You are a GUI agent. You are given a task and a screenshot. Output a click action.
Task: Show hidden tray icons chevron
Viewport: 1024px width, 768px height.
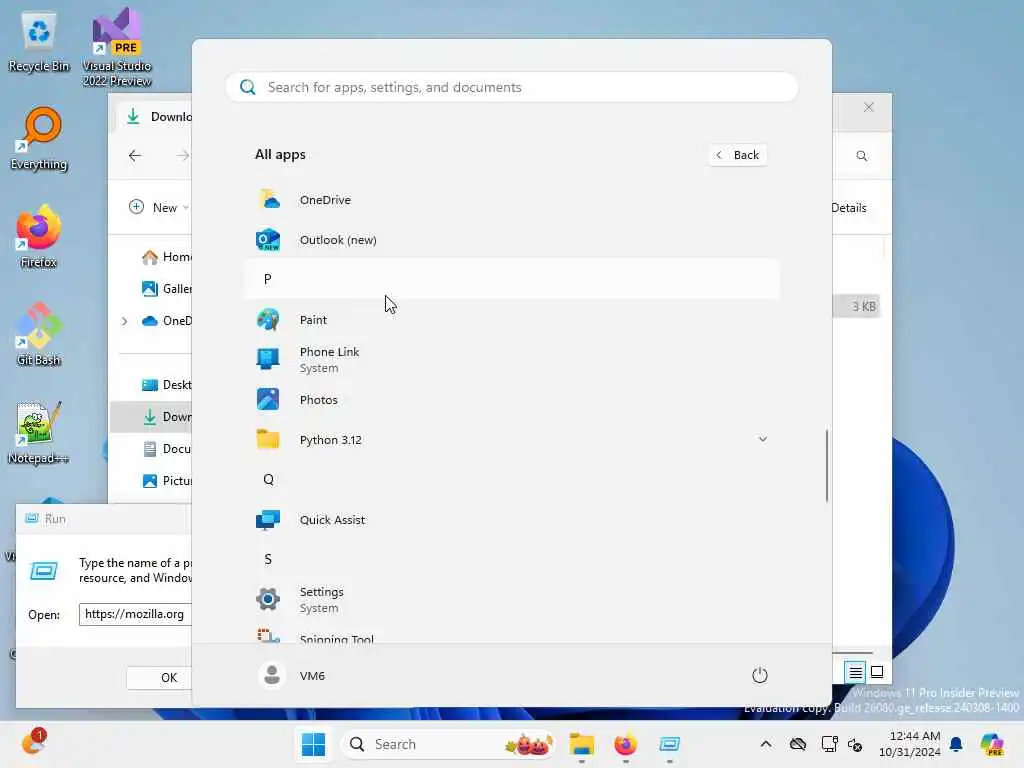tap(766, 744)
